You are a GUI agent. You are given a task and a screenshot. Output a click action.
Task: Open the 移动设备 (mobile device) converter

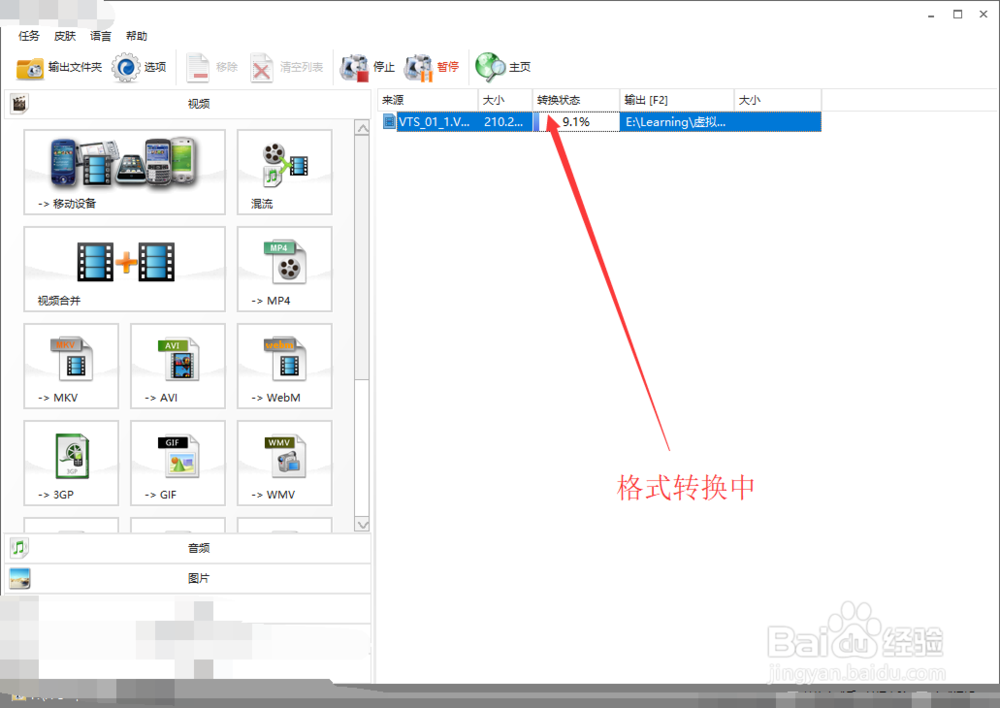pos(124,172)
